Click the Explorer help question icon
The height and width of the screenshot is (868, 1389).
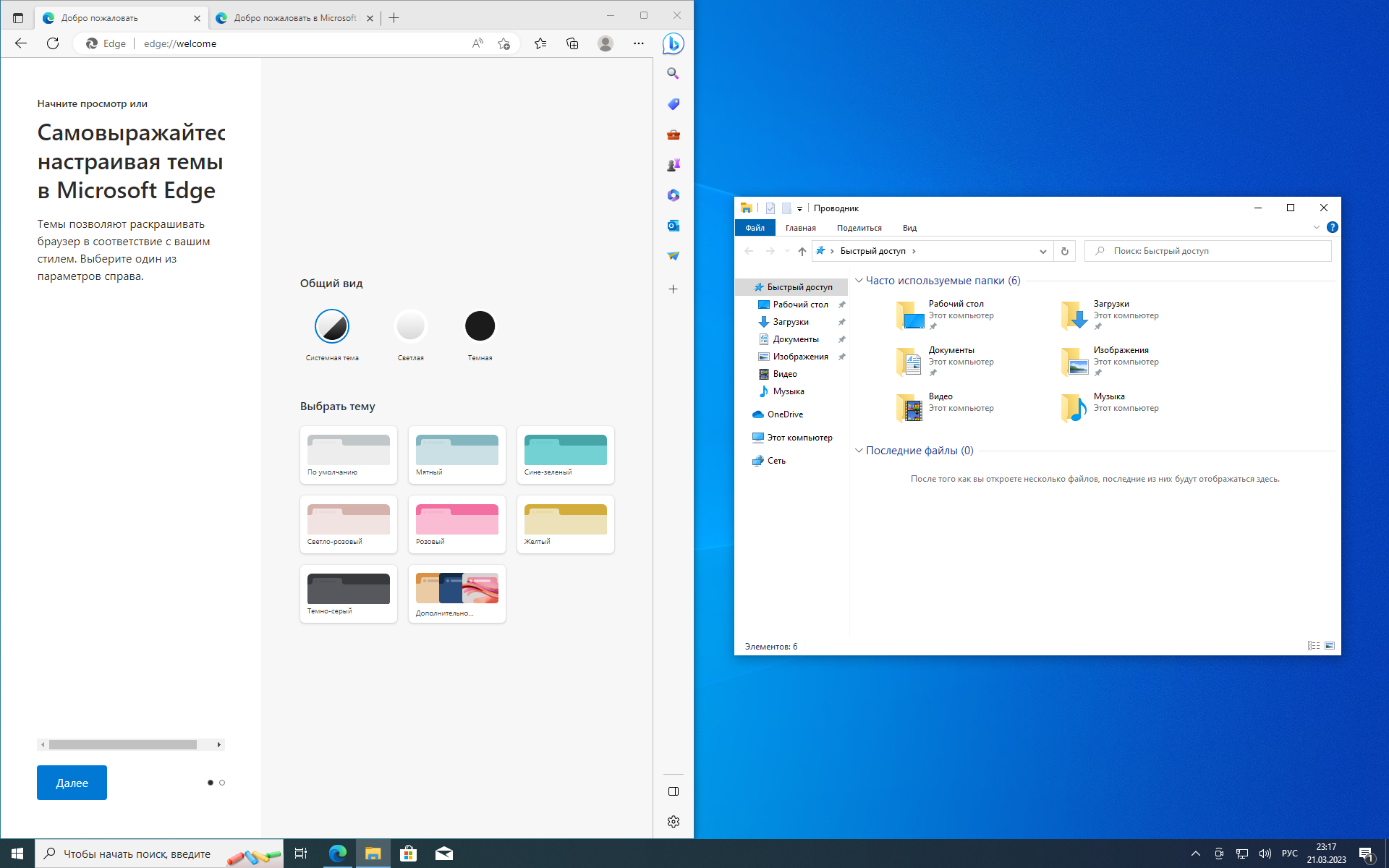1332,227
